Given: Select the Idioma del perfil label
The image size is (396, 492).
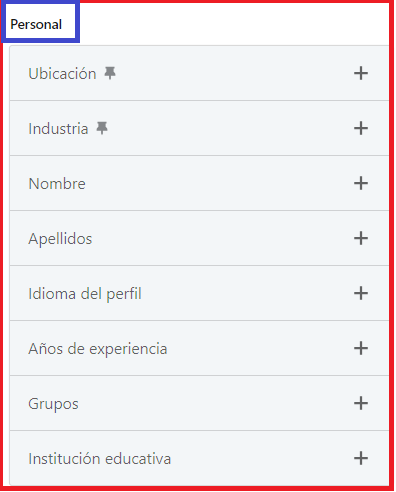Looking at the screenshot, I should (85, 294).
